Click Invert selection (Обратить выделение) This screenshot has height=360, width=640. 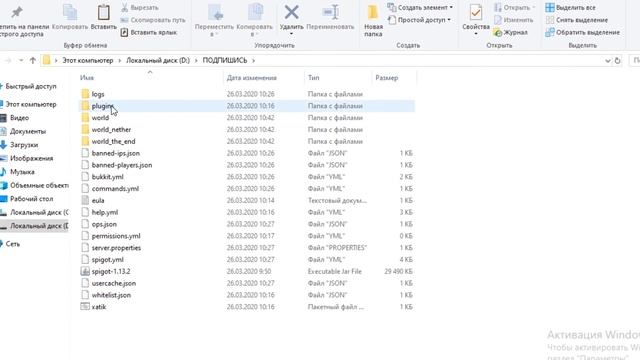583,32
